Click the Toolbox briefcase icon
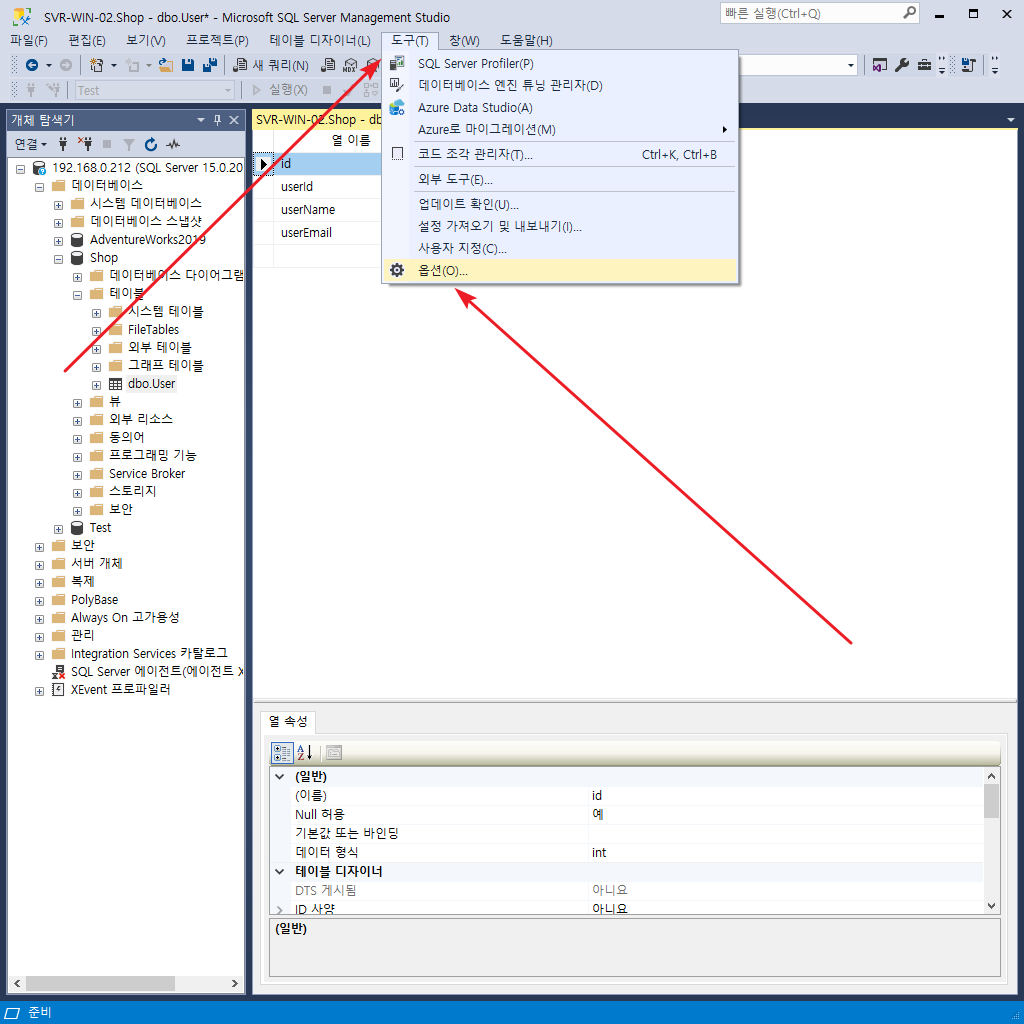The height and width of the screenshot is (1024, 1024). point(924,65)
